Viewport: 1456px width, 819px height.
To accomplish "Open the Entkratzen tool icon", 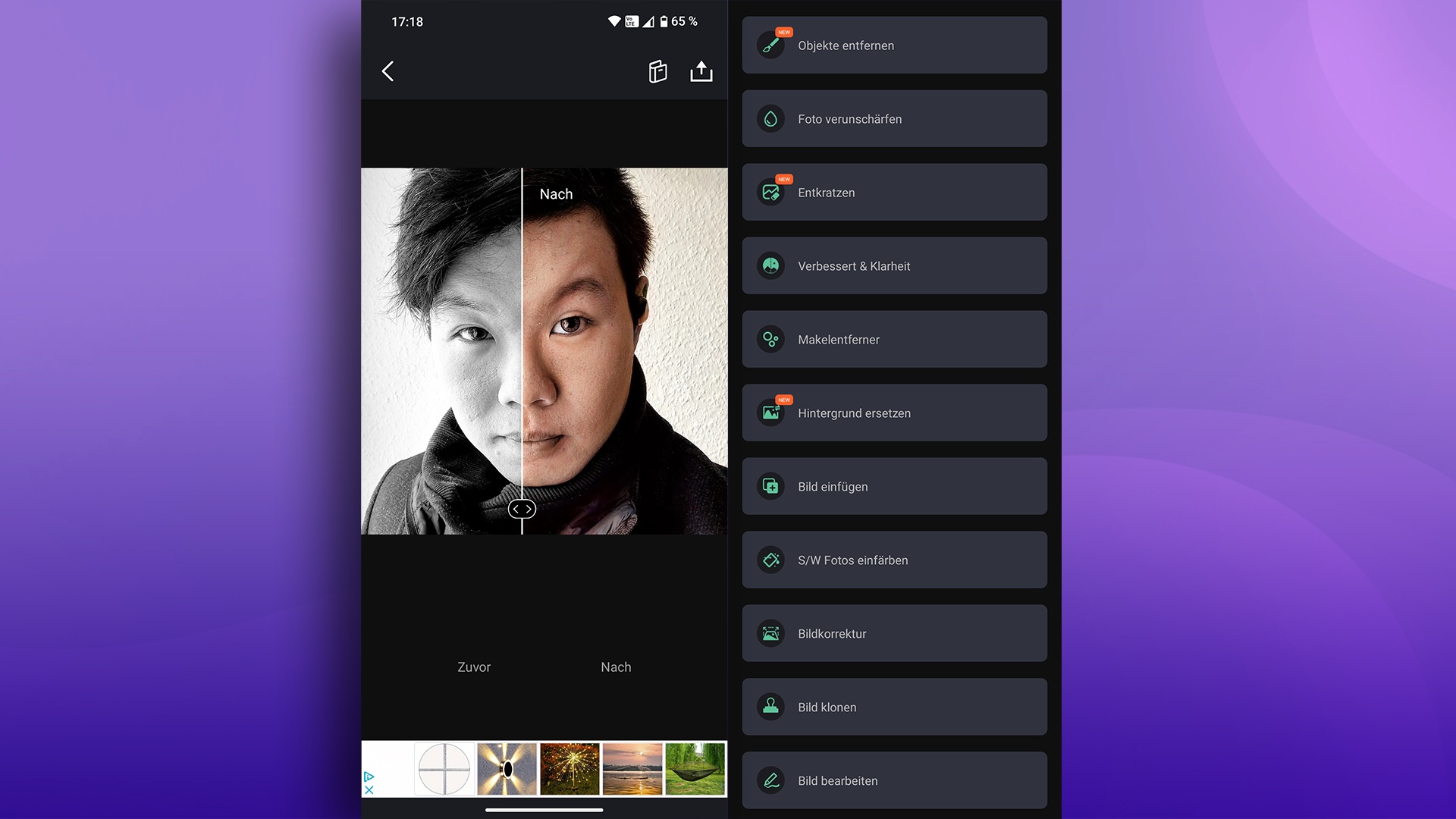I will click(x=770, y=193).
